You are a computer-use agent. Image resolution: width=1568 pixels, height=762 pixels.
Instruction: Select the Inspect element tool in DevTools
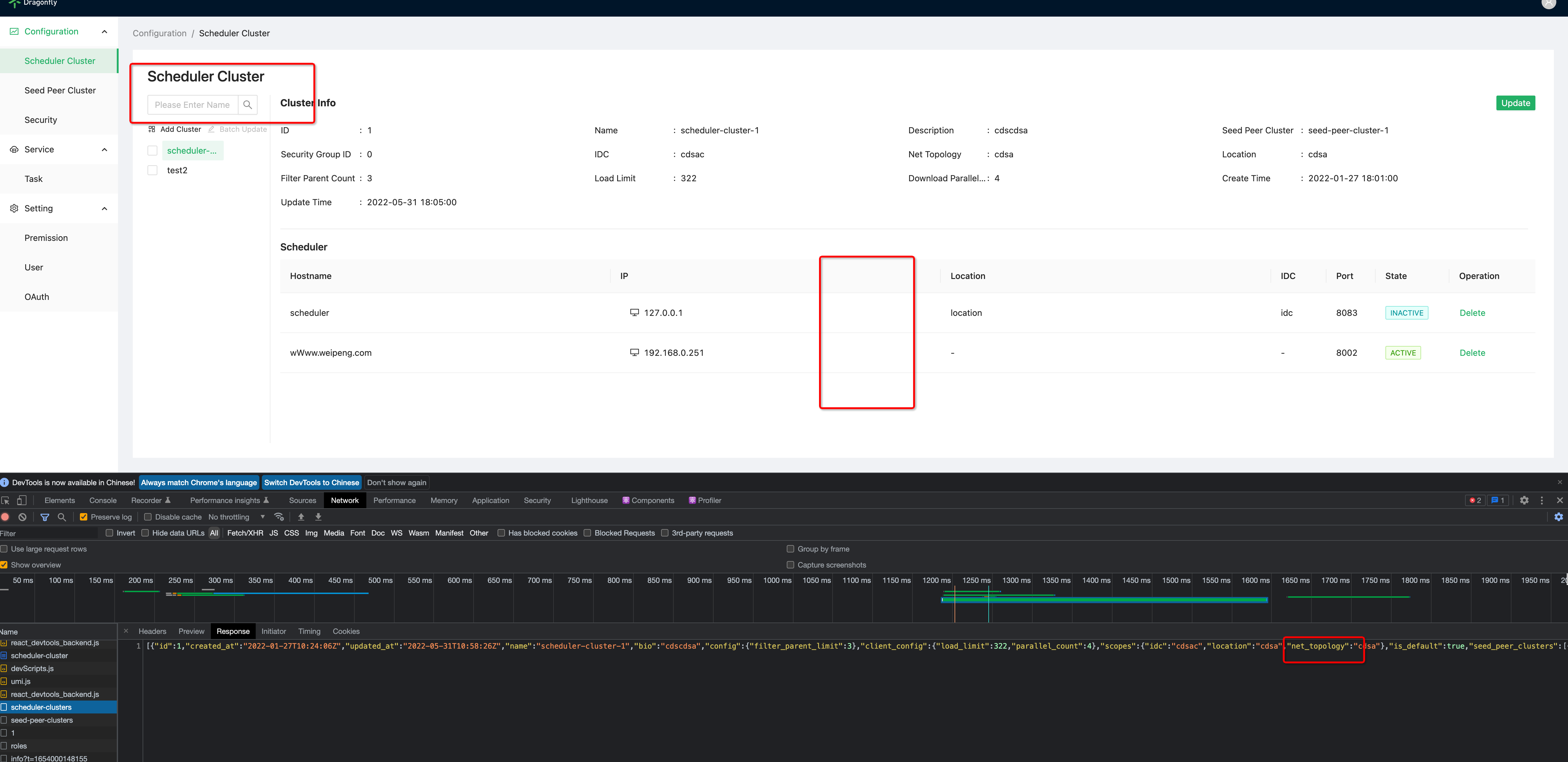click(x=6, y=500)
